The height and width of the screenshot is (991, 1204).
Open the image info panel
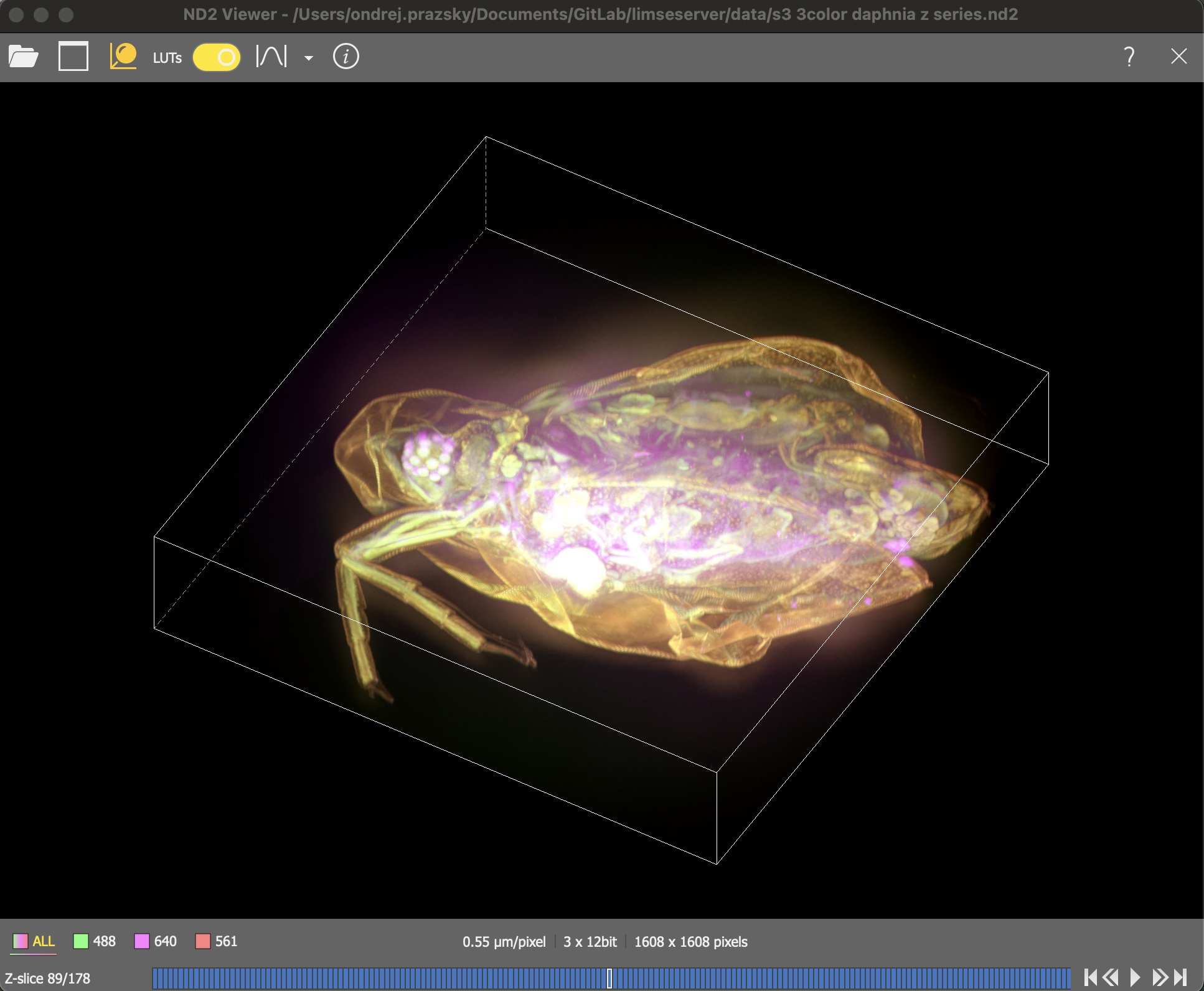click(346, 57)
